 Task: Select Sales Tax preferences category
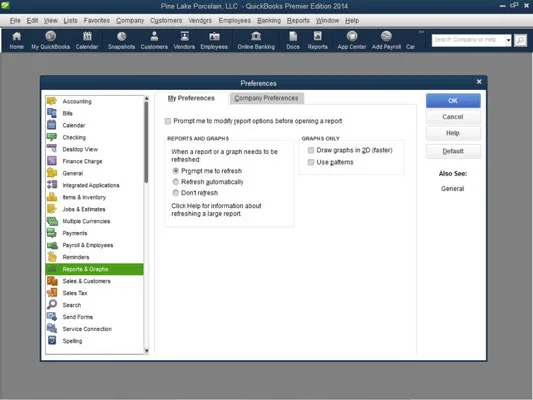(x=94, y=293)
